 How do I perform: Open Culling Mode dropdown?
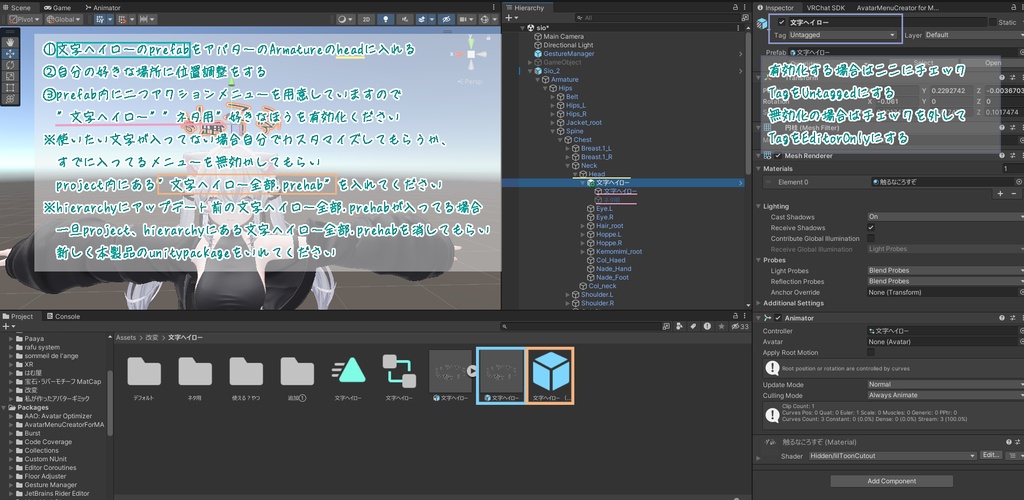click(945, 395)
